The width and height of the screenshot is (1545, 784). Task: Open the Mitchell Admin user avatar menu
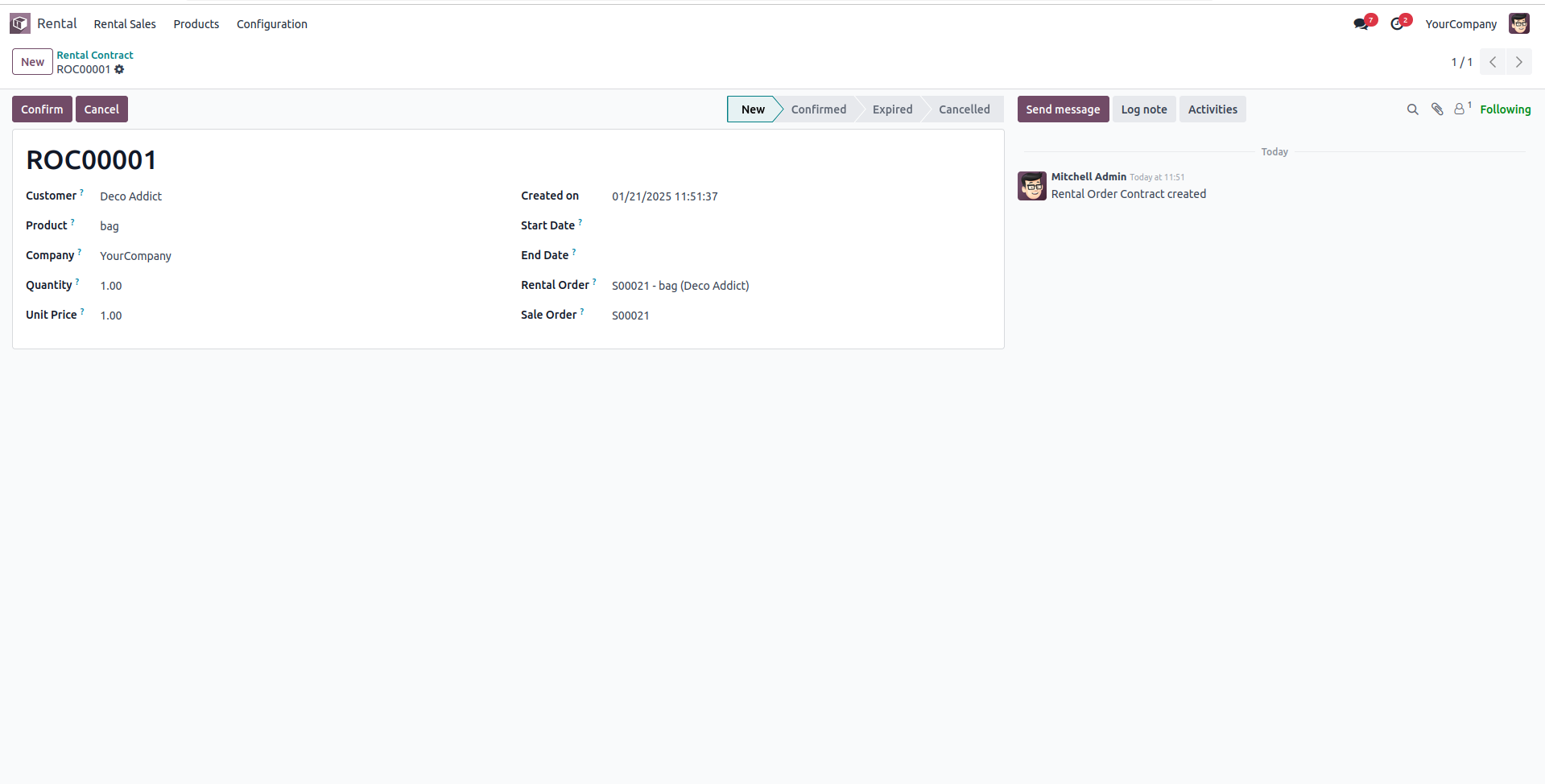[x=1519, y=24]
